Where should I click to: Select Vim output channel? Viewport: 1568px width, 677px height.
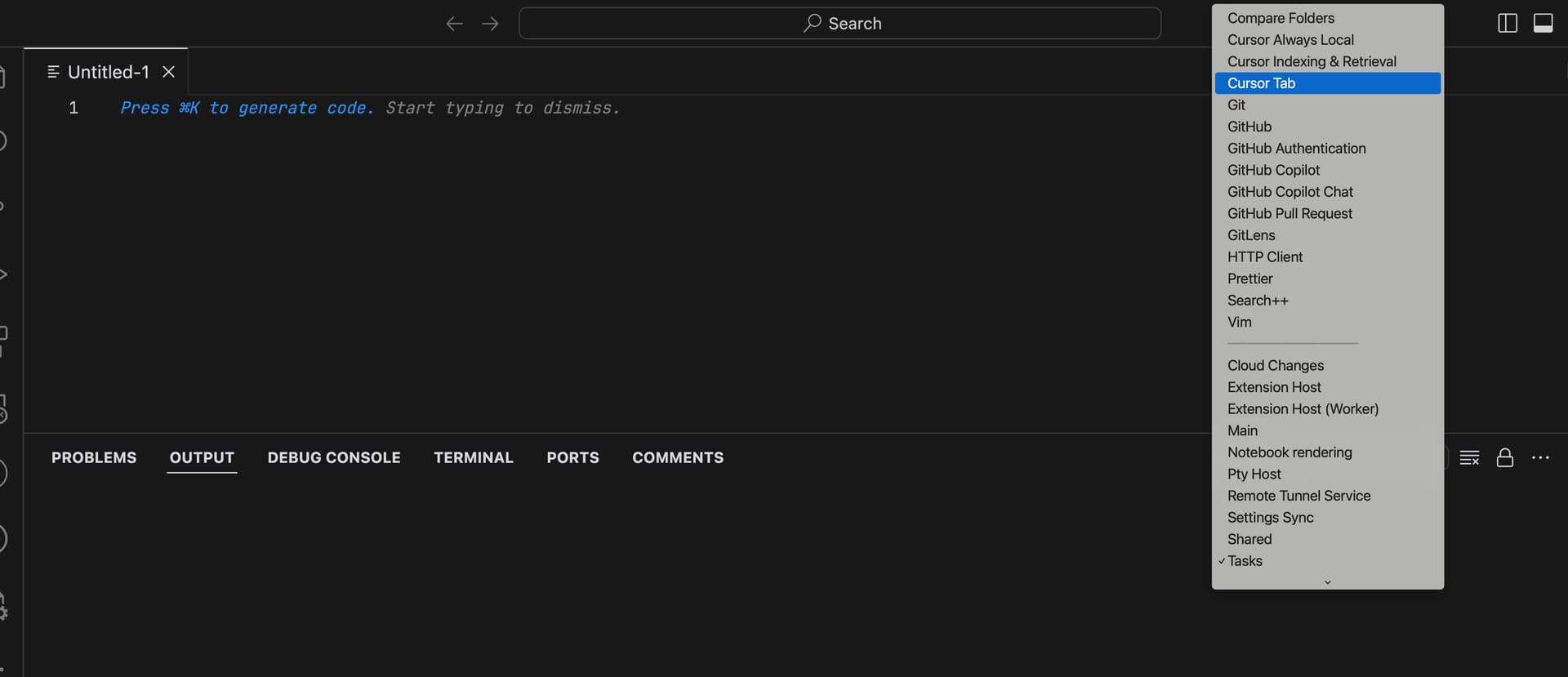click(1328, 323)
